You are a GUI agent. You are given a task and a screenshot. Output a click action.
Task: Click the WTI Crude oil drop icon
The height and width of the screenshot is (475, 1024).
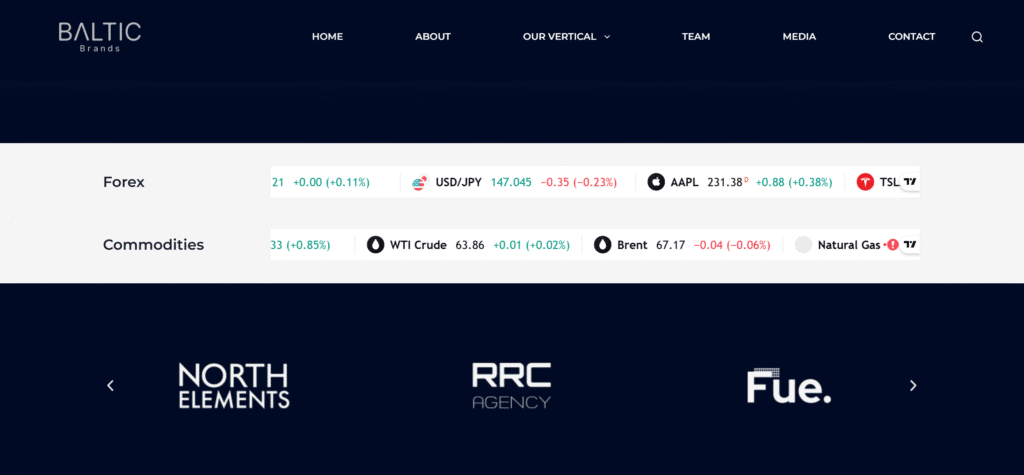click(375, 244)
